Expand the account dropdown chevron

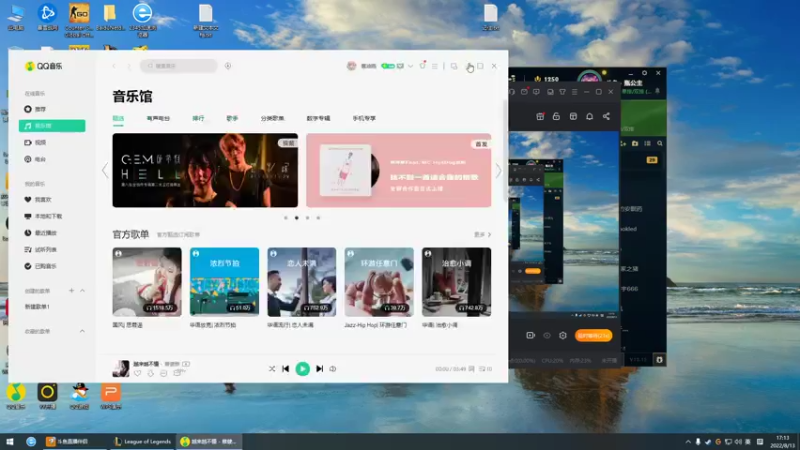click(410, 66)
